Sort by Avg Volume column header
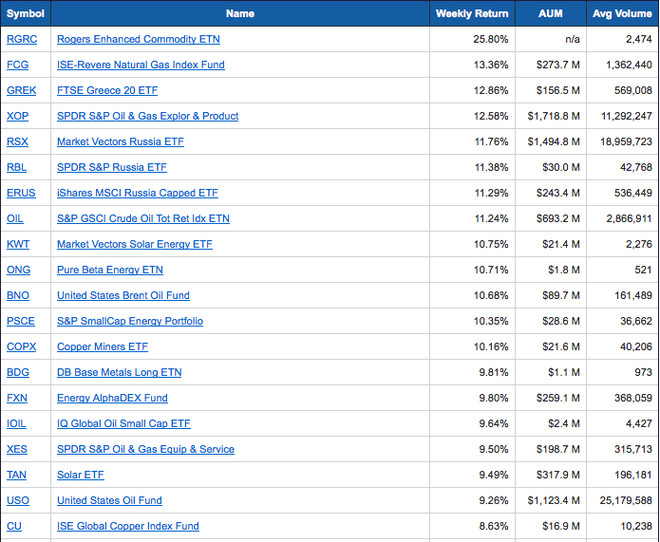The width and height of the screenshot is (660, 542). coord(623,14)
